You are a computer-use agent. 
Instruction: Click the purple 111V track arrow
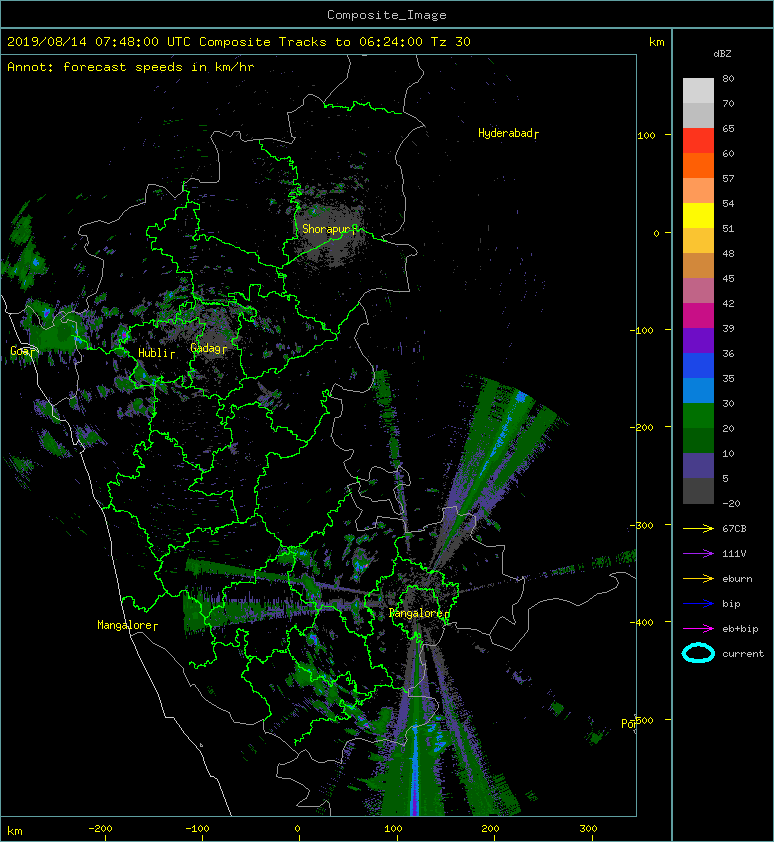click(698, 554)
